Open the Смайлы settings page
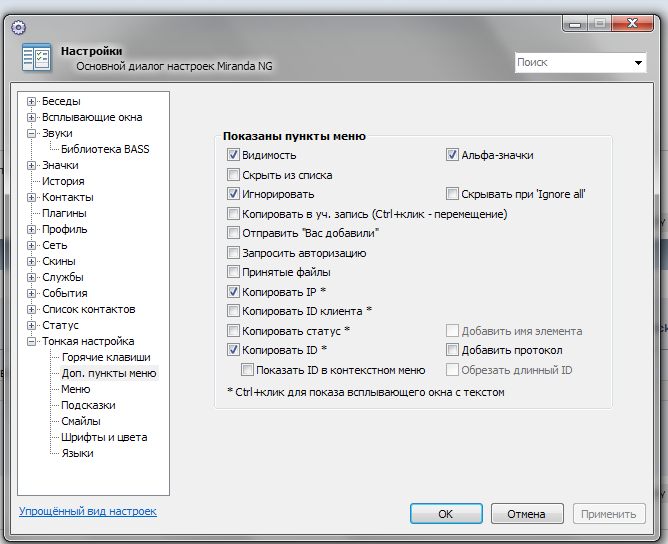Image resolution: width=668 pixels, height=544 pixels. (81, 421)
